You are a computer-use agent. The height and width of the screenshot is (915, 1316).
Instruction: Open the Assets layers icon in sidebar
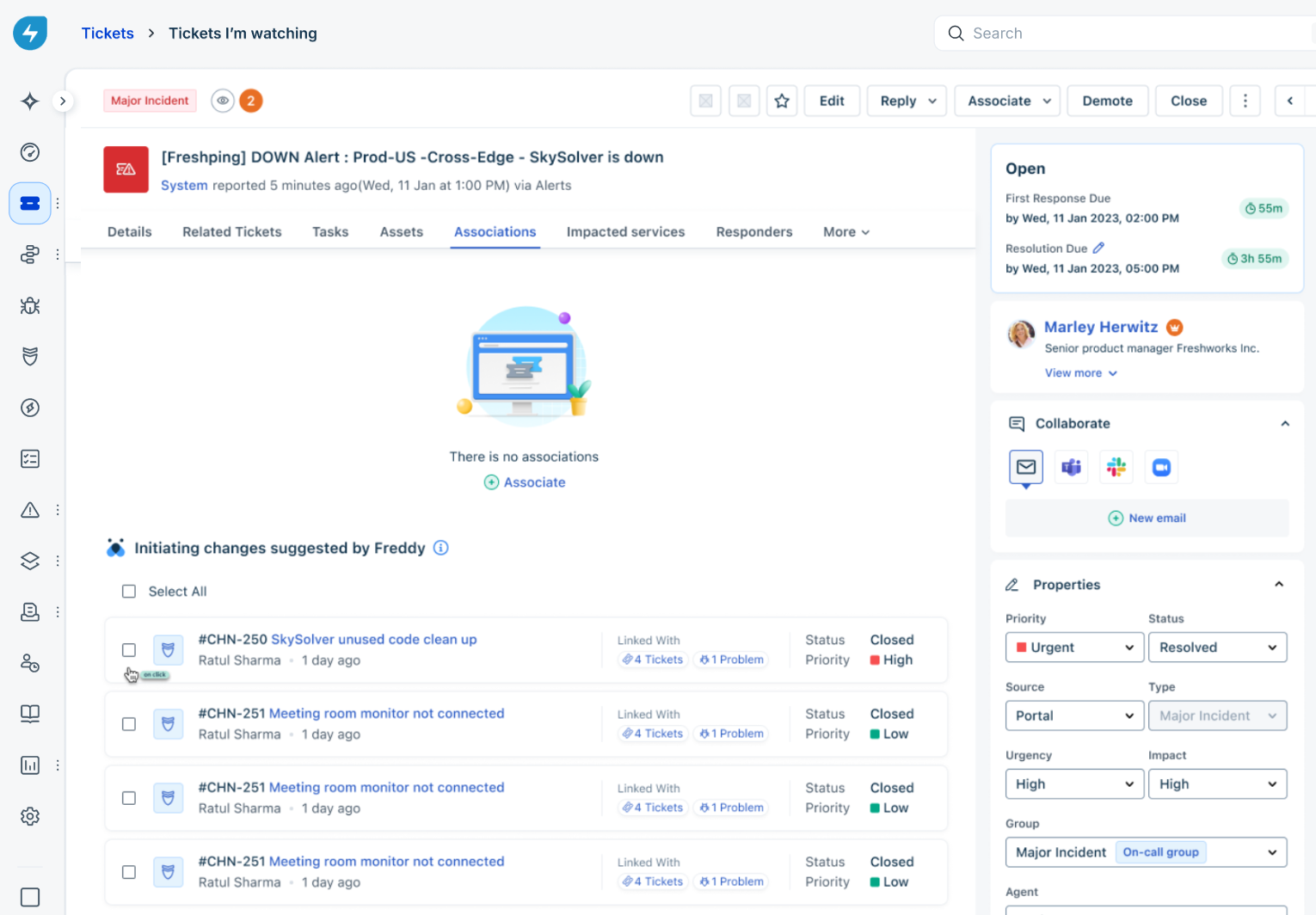pyautogui.click(x=30, y=561)
